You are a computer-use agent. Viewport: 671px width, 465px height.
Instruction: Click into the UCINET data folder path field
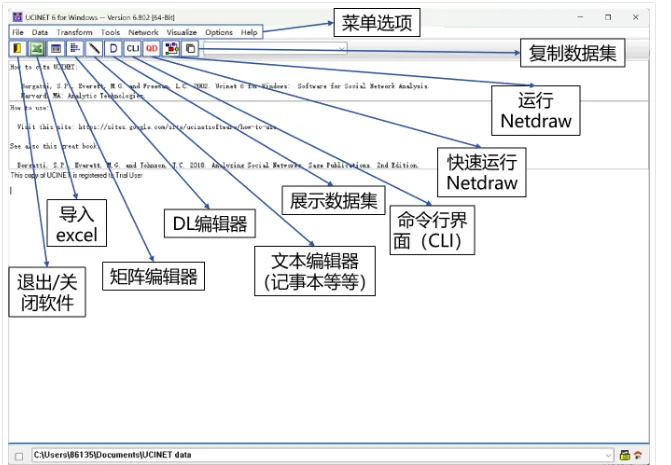(323, 455)
